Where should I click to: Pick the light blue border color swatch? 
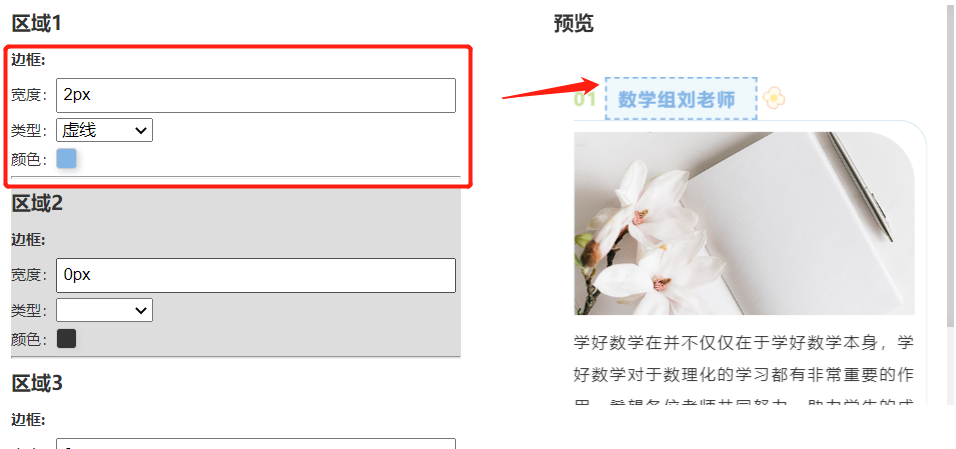click(66, 159)
